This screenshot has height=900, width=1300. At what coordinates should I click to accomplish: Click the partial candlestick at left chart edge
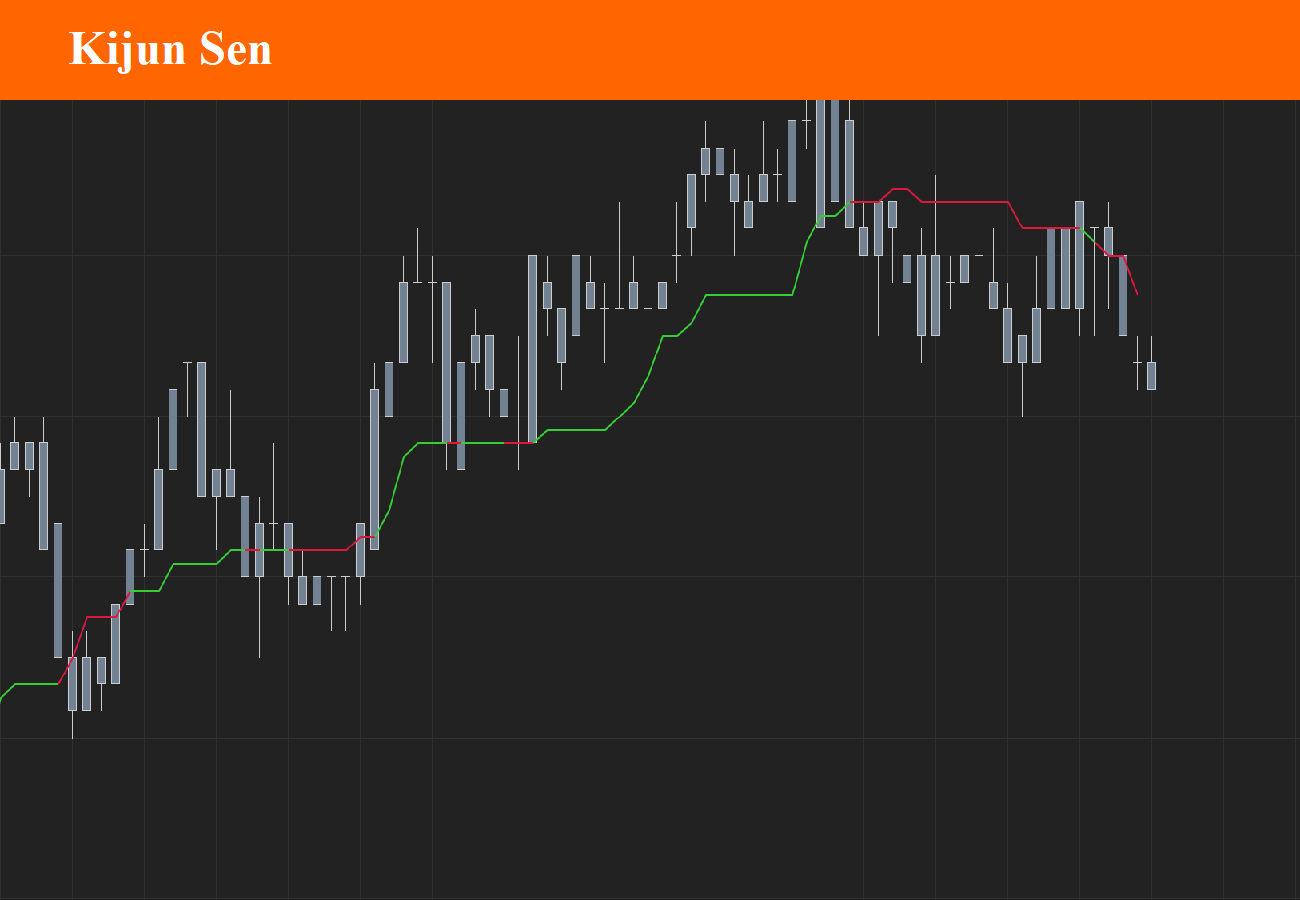tap(1, 496)
